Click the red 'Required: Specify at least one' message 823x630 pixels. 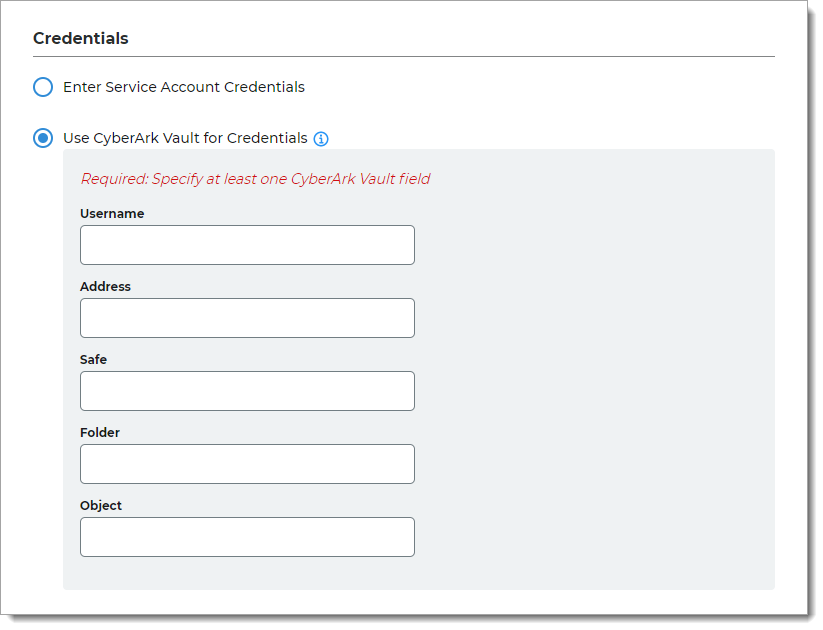tap(255, 179)
